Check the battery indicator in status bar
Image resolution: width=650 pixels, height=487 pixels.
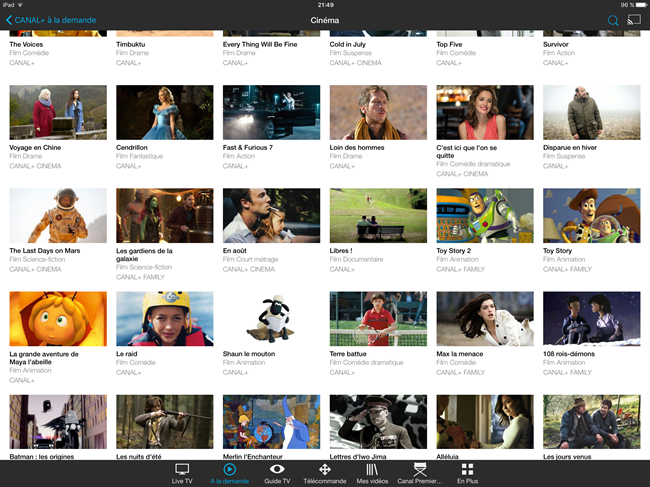643,5
